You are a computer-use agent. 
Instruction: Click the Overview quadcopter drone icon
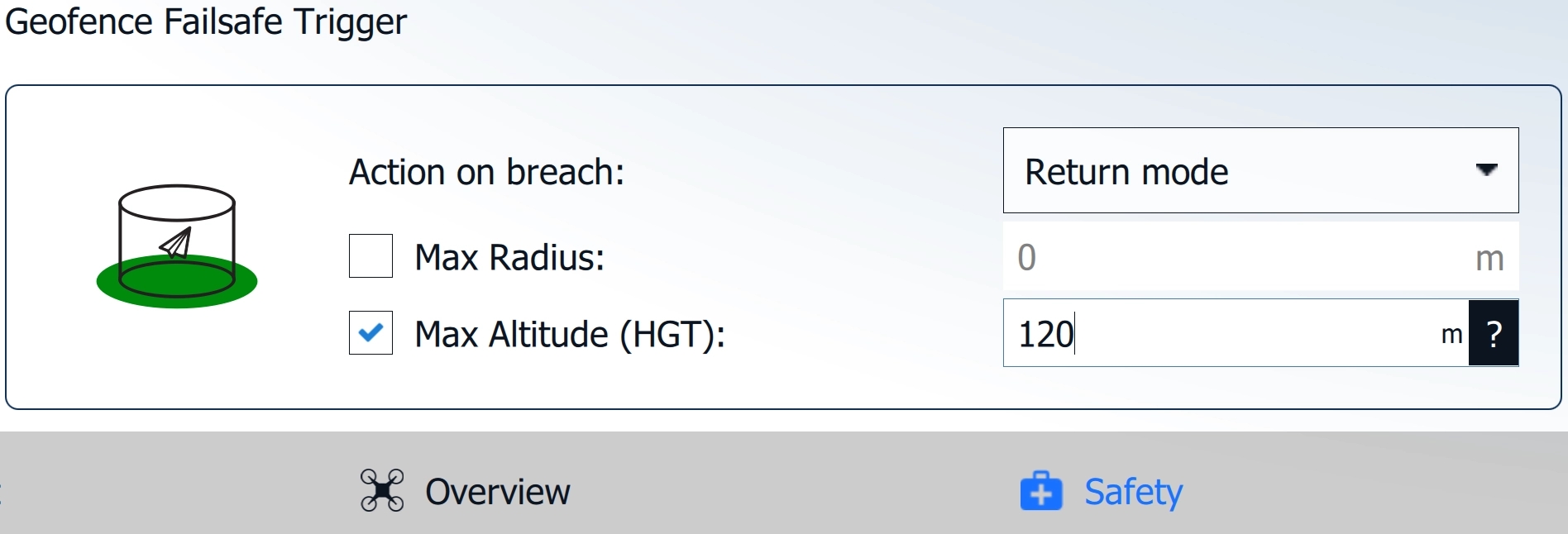point(382,491)
